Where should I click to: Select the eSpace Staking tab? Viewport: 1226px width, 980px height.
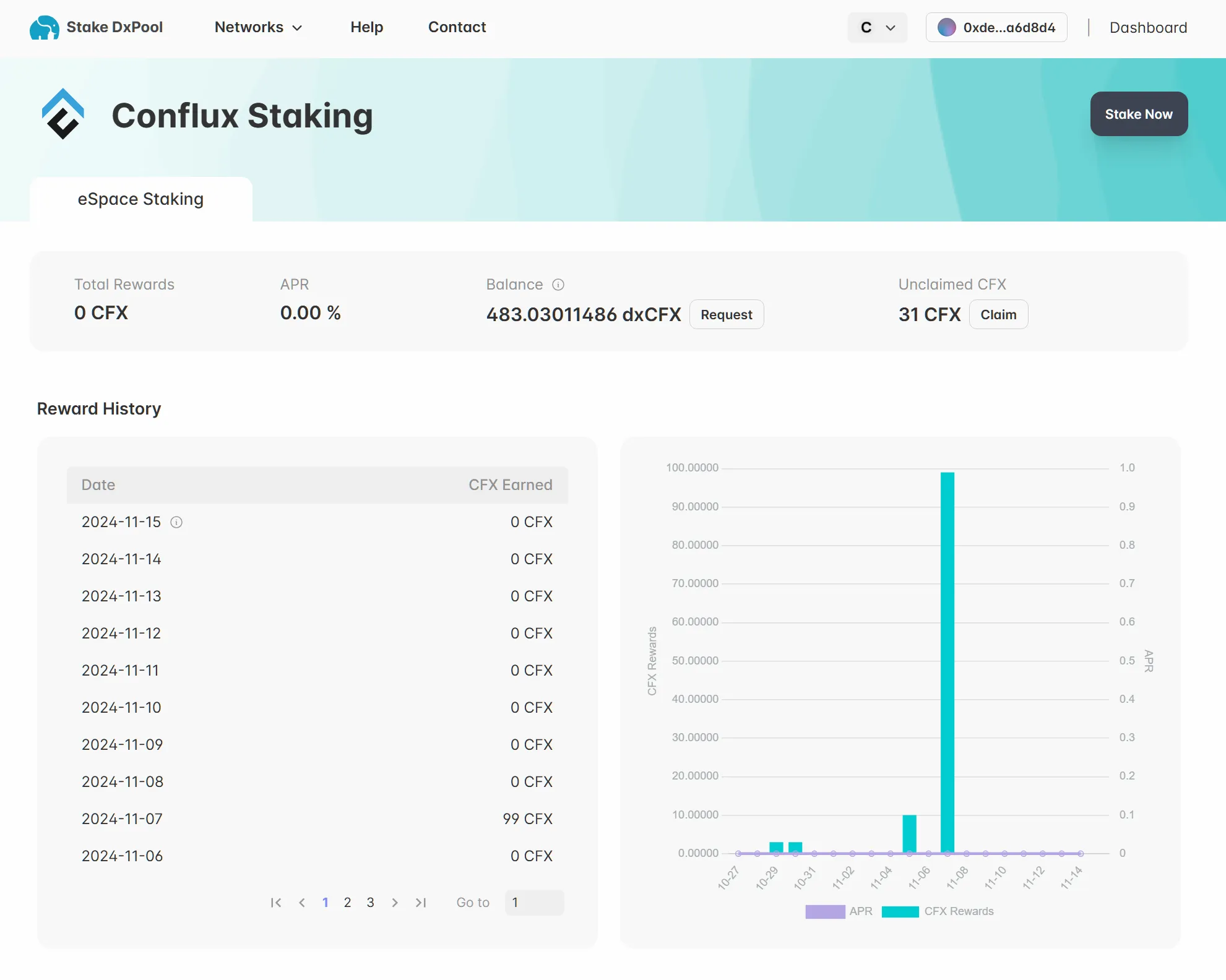[140, 199]
